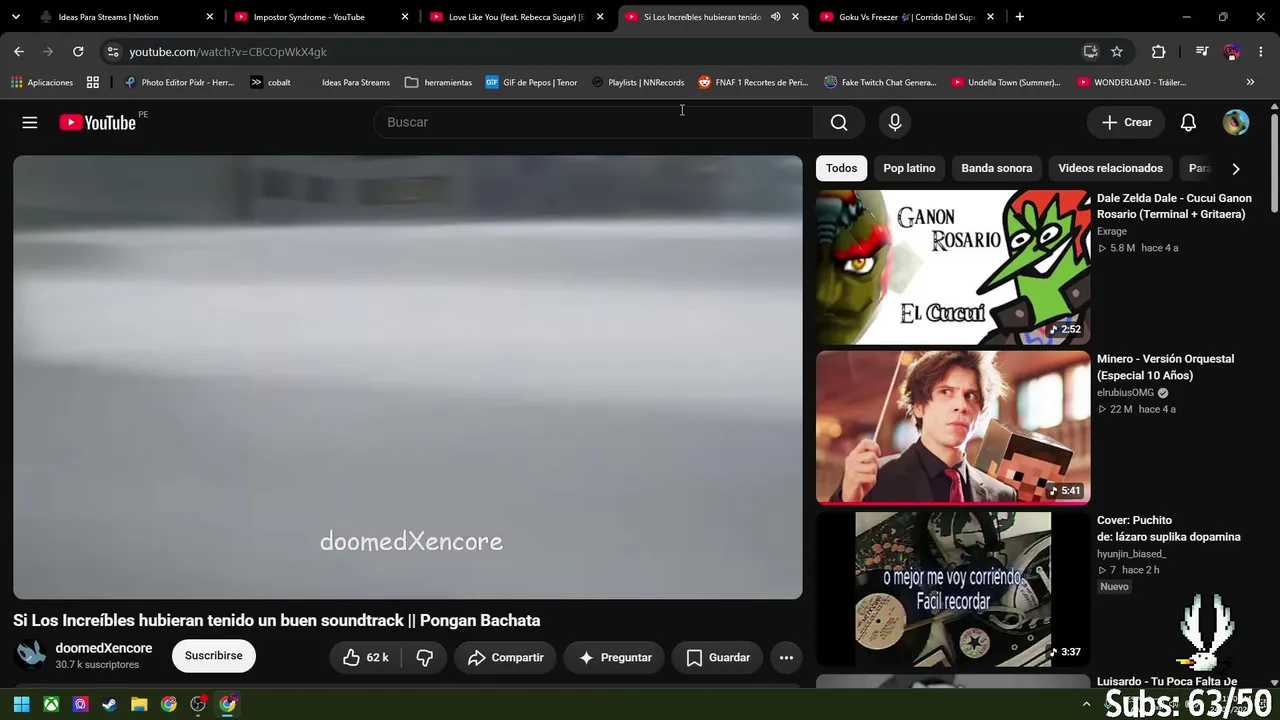Open Photo Editor Pixlr bookmark
The image size is (1280, 720).
pyautogui.click(x=178, y=82)
